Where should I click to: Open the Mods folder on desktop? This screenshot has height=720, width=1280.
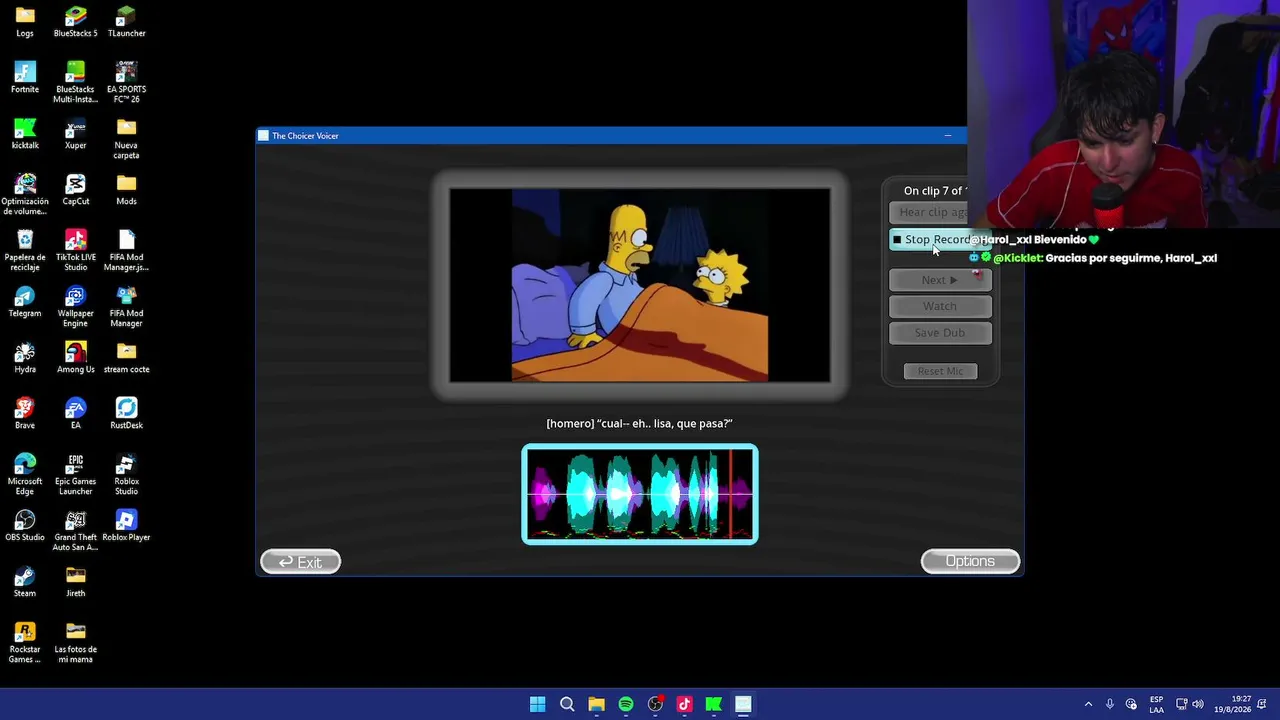pos(126,190)
